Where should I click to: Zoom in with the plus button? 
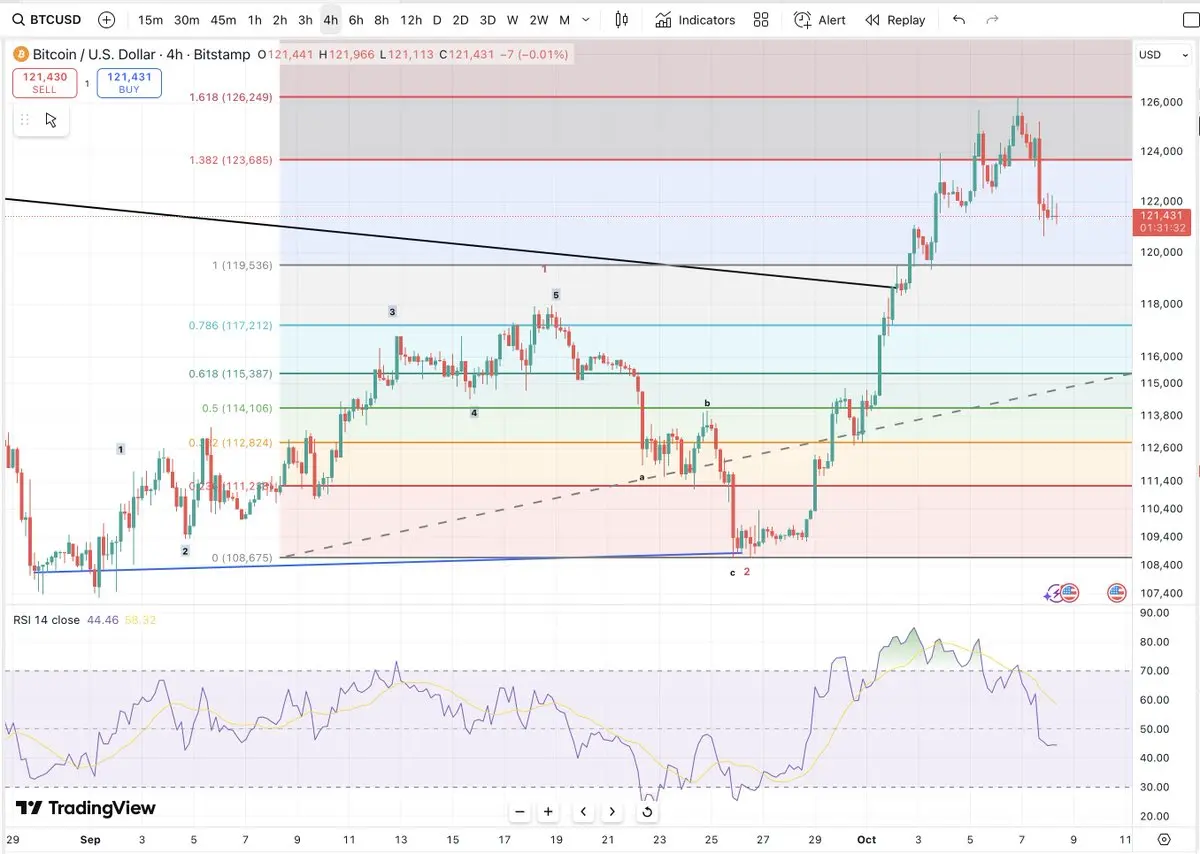[x=548, y=812]
